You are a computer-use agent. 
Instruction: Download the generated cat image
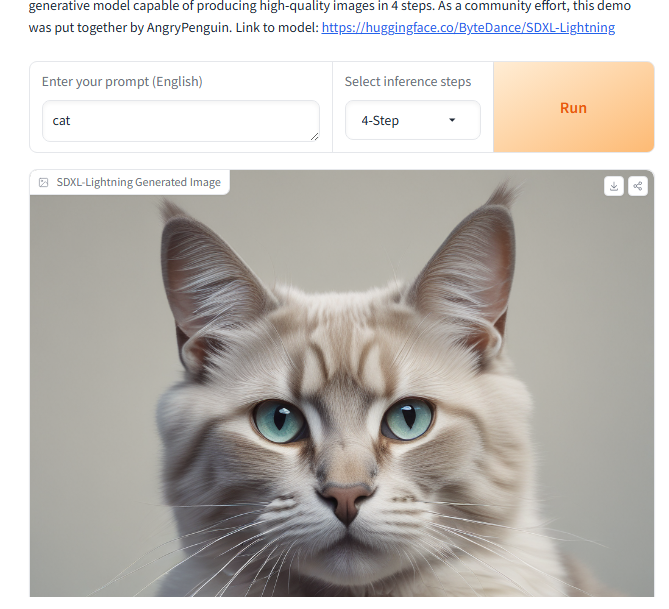coord(614,186)
